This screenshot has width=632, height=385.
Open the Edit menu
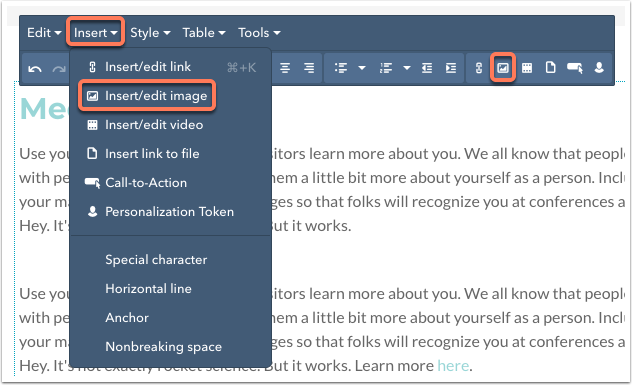[44, 33]
